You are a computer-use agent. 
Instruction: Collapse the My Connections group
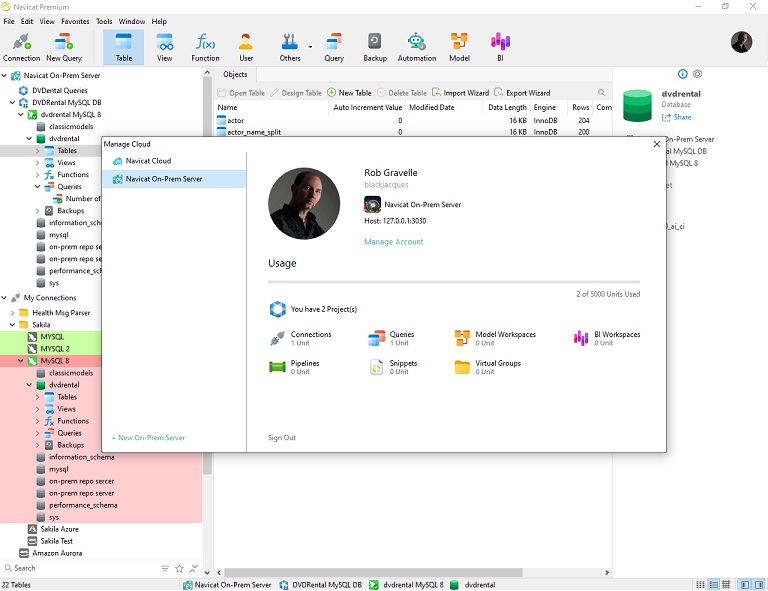click(x=4, y=298)
